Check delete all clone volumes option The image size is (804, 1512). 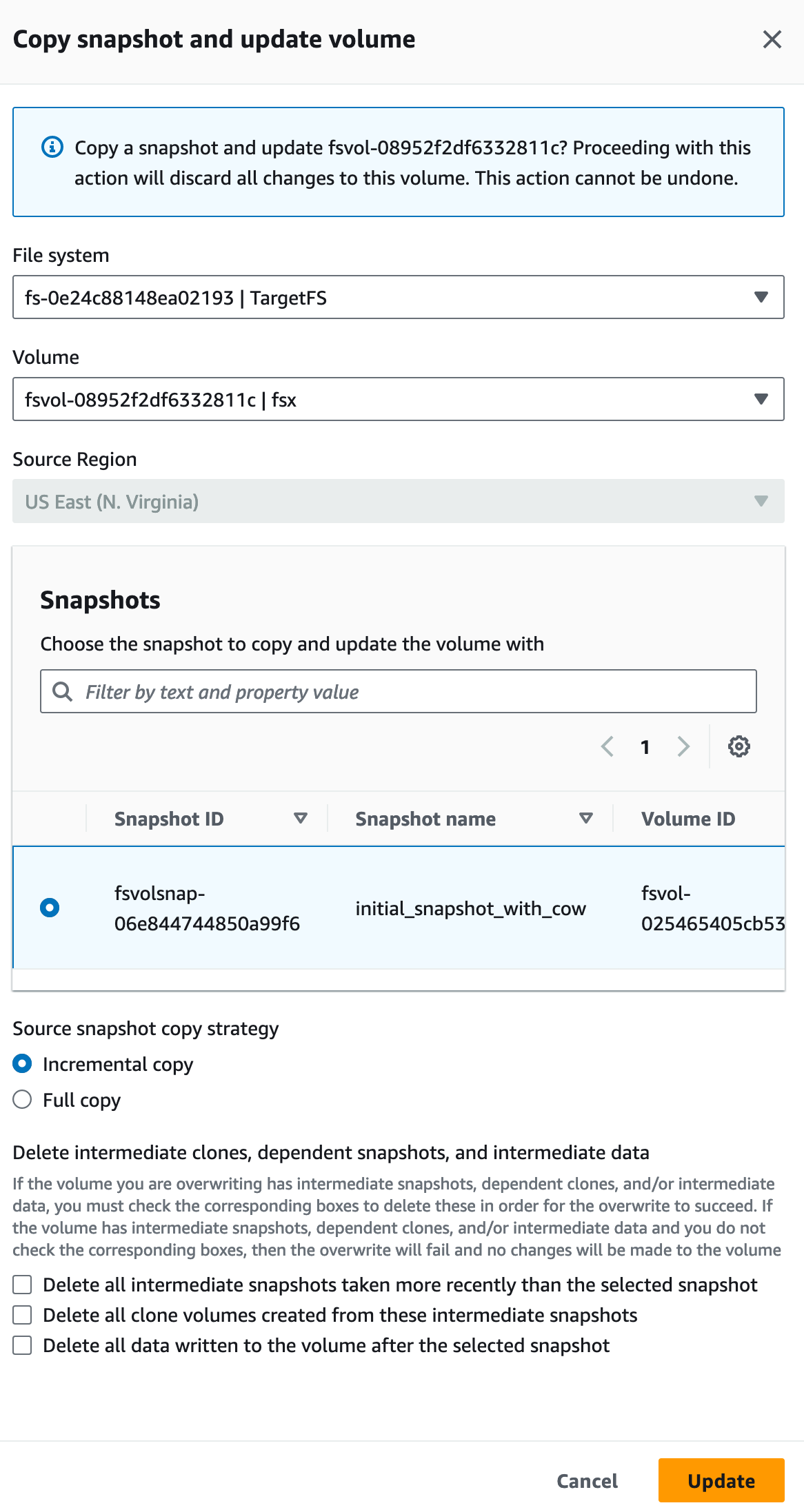click(x=22, y=1315)
